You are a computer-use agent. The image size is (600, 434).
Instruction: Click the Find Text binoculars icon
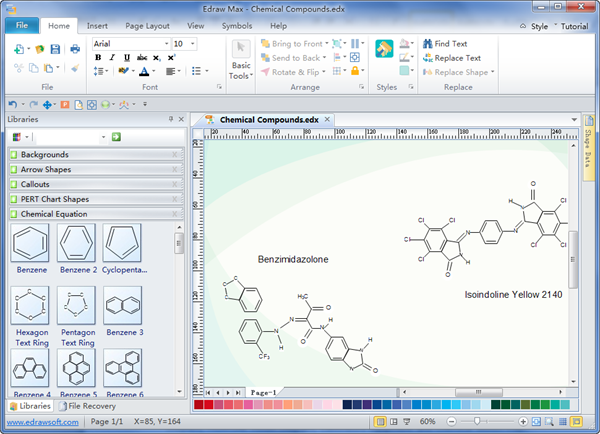[x=426, y=44]
